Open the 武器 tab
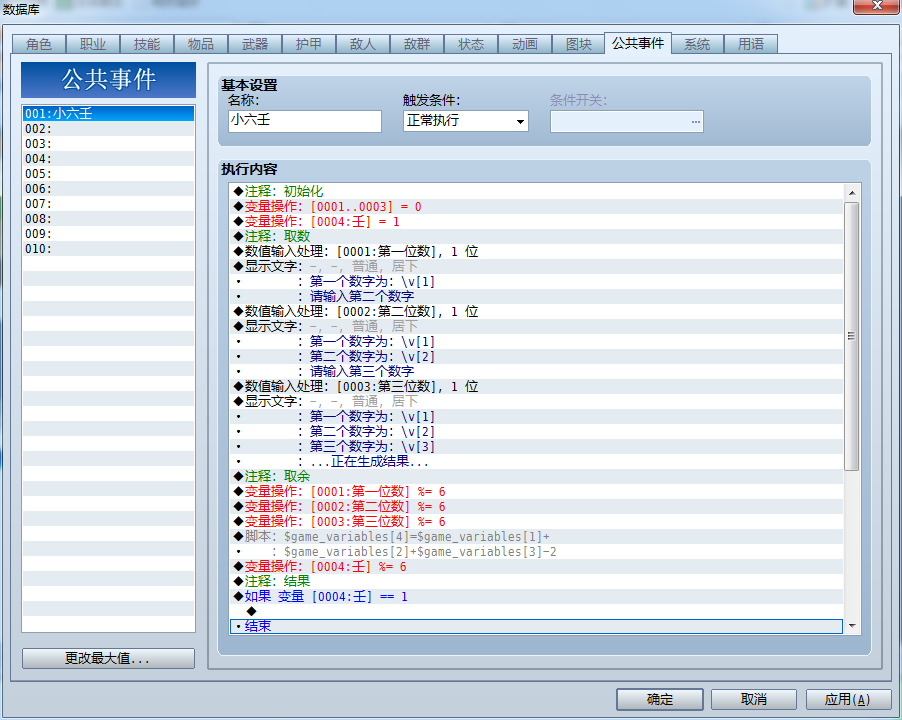Screen dimensions: 902x720 [x=255, y=44]
